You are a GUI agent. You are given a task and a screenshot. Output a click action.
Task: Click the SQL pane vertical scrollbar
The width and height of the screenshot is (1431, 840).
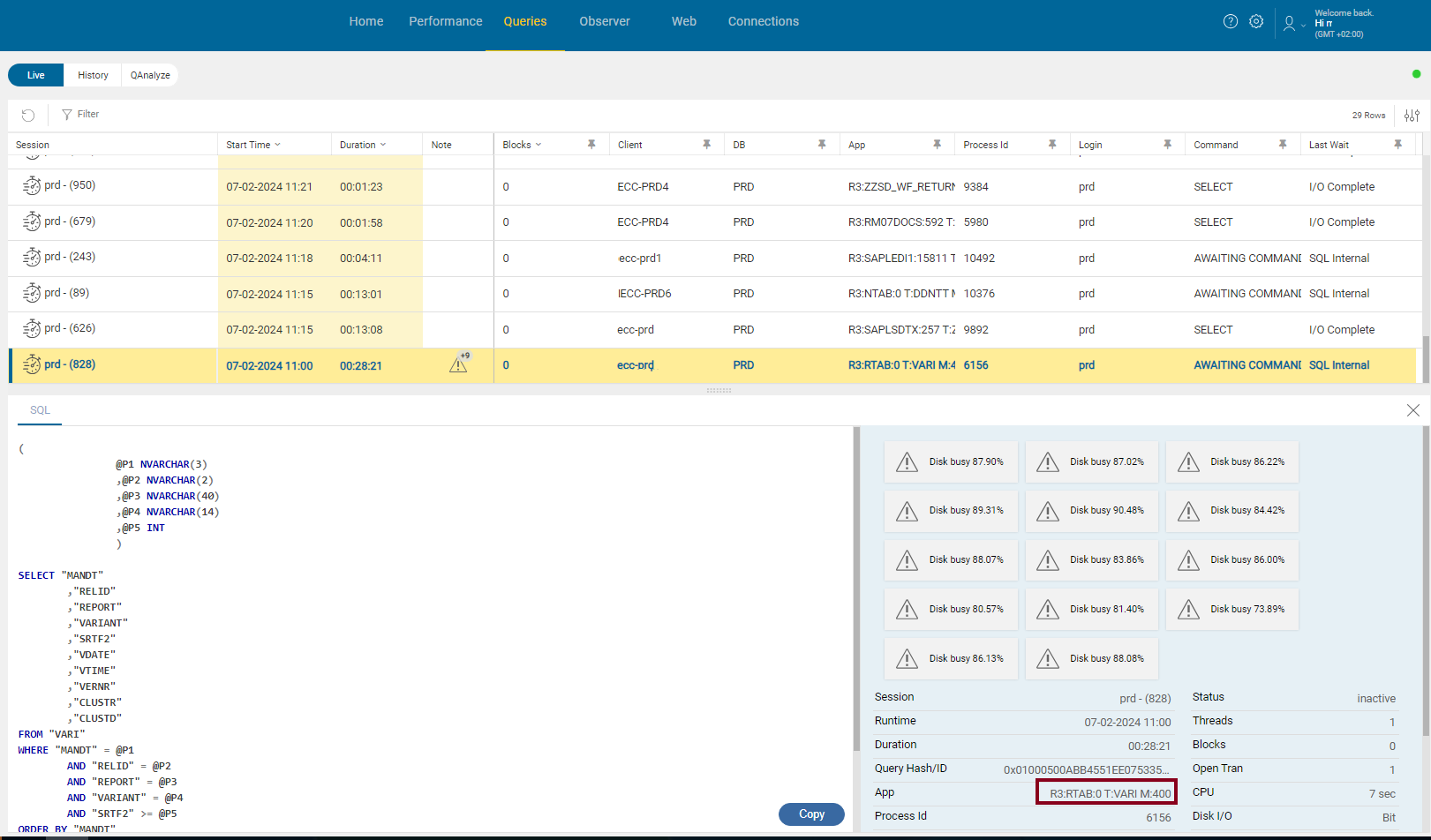[x=856, y=589]
